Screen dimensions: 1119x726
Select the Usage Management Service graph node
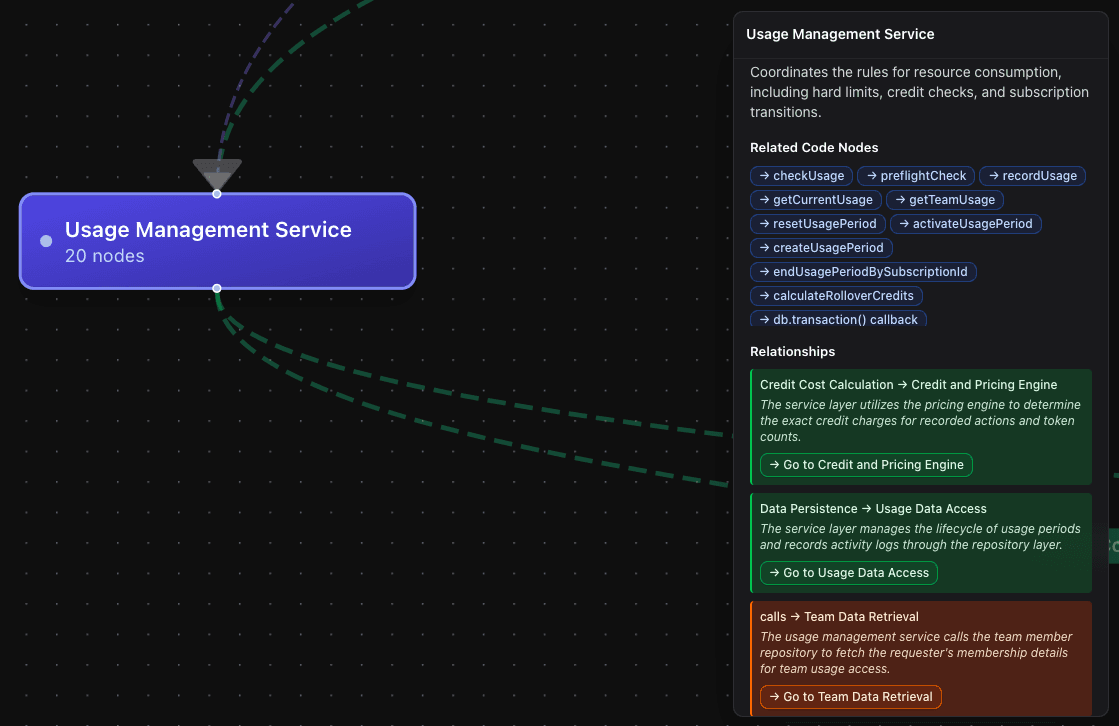217,241
